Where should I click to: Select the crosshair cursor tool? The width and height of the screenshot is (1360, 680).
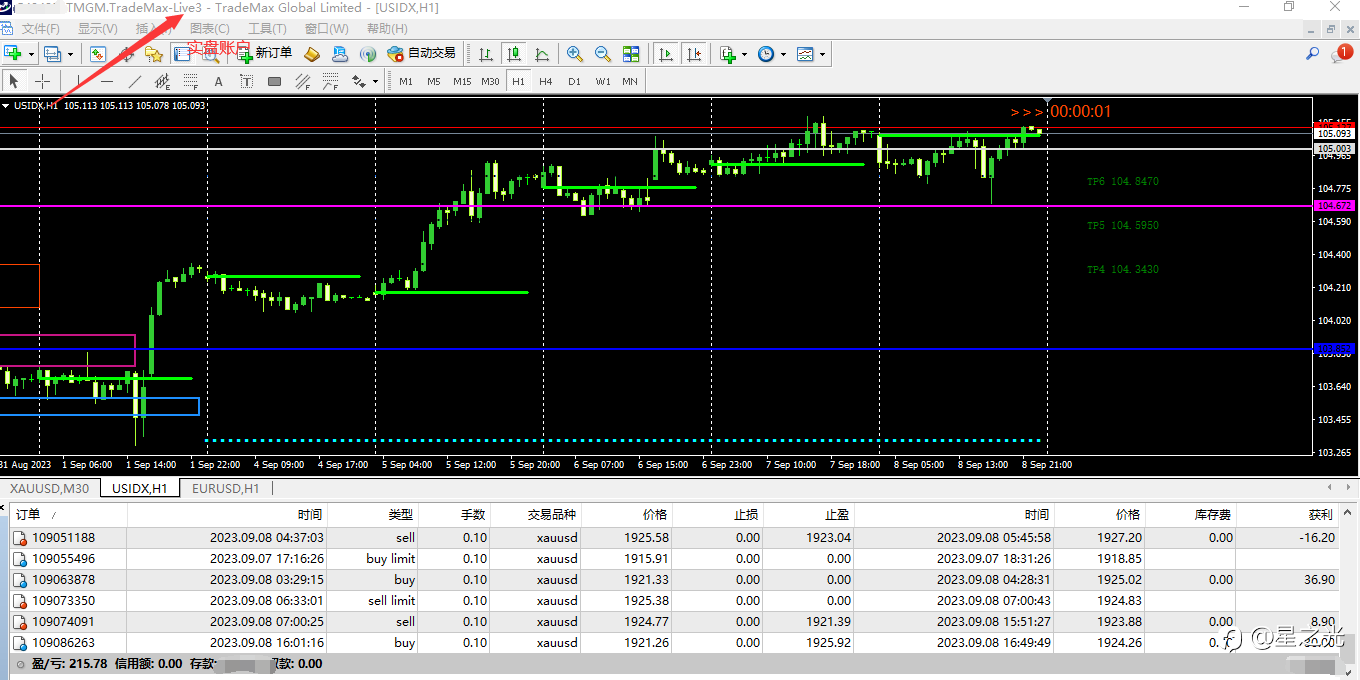[x=43, y=81]
